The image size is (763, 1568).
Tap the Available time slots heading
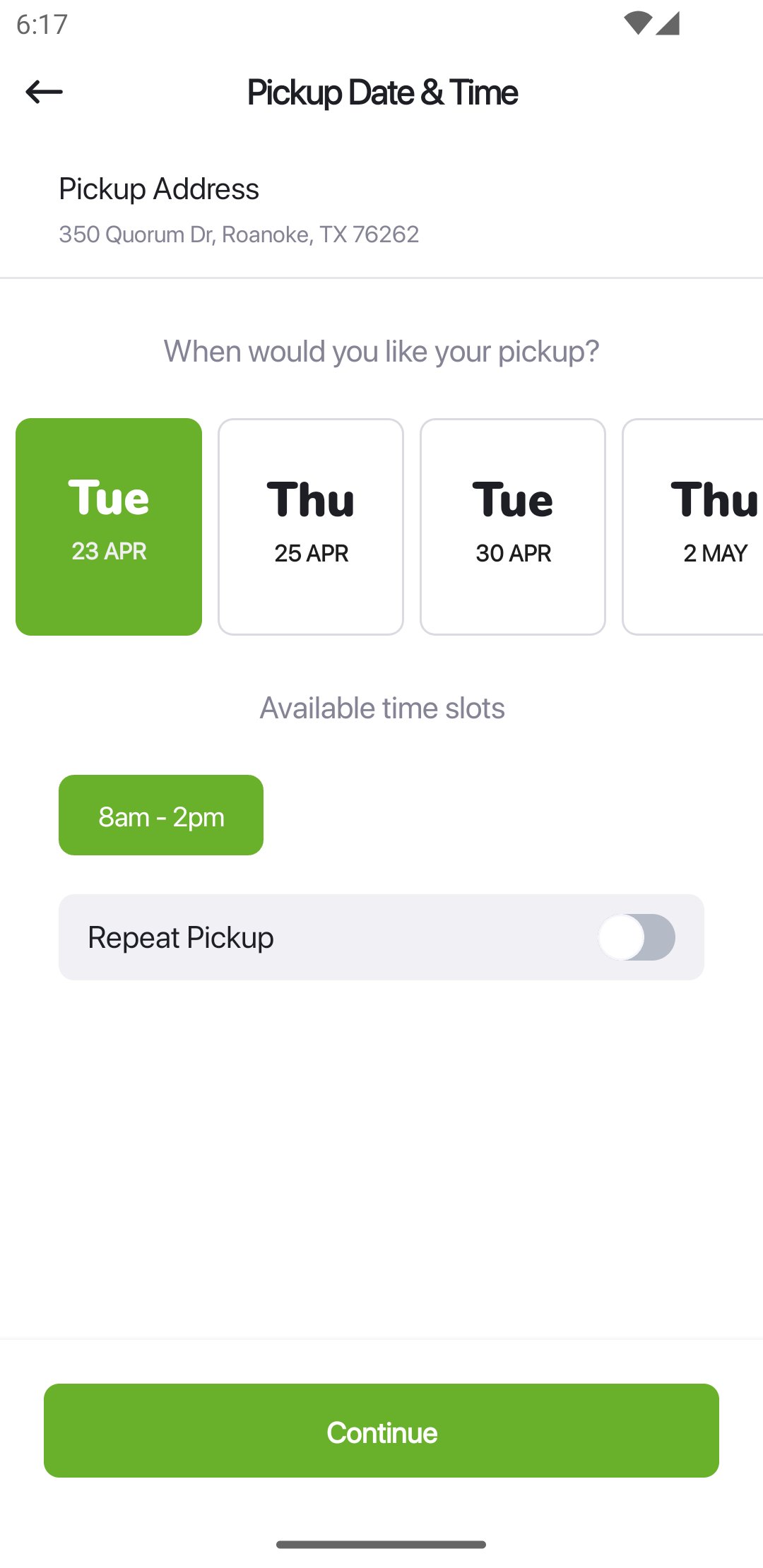click(382, 708)
